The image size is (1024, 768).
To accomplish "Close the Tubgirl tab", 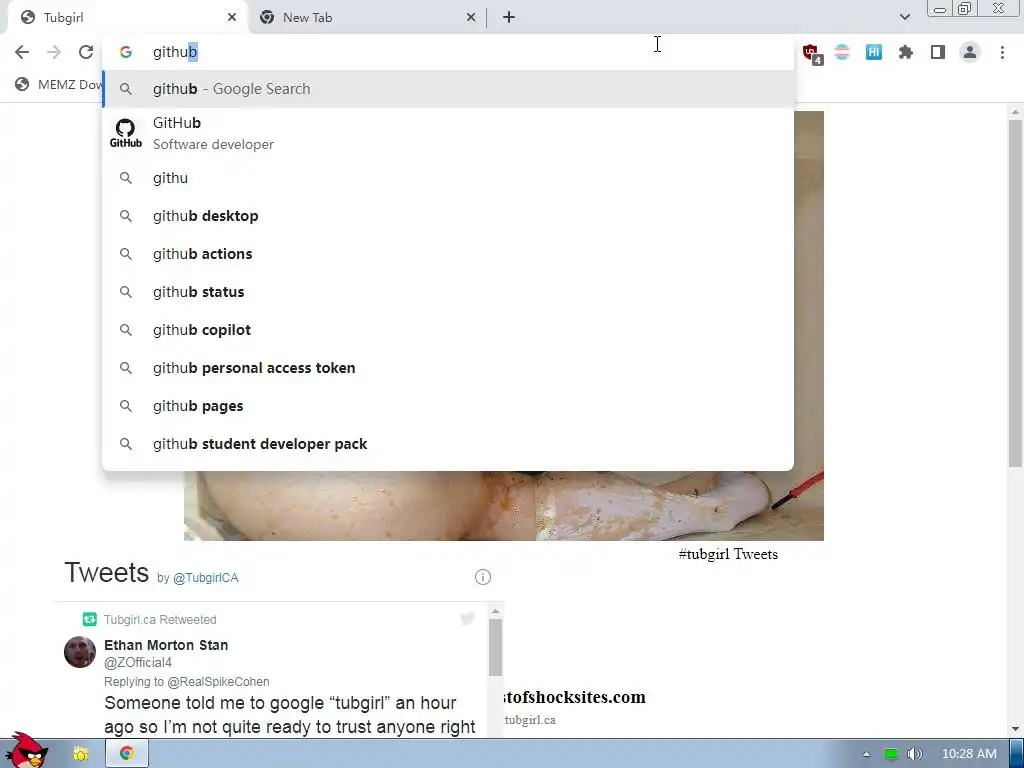I will pos(232,18).
